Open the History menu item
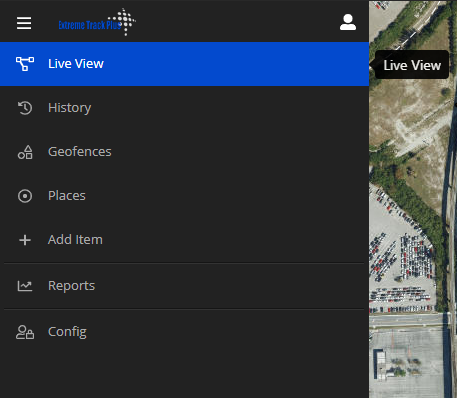Screen dimensions: 457x398 [x=184, y=108]
